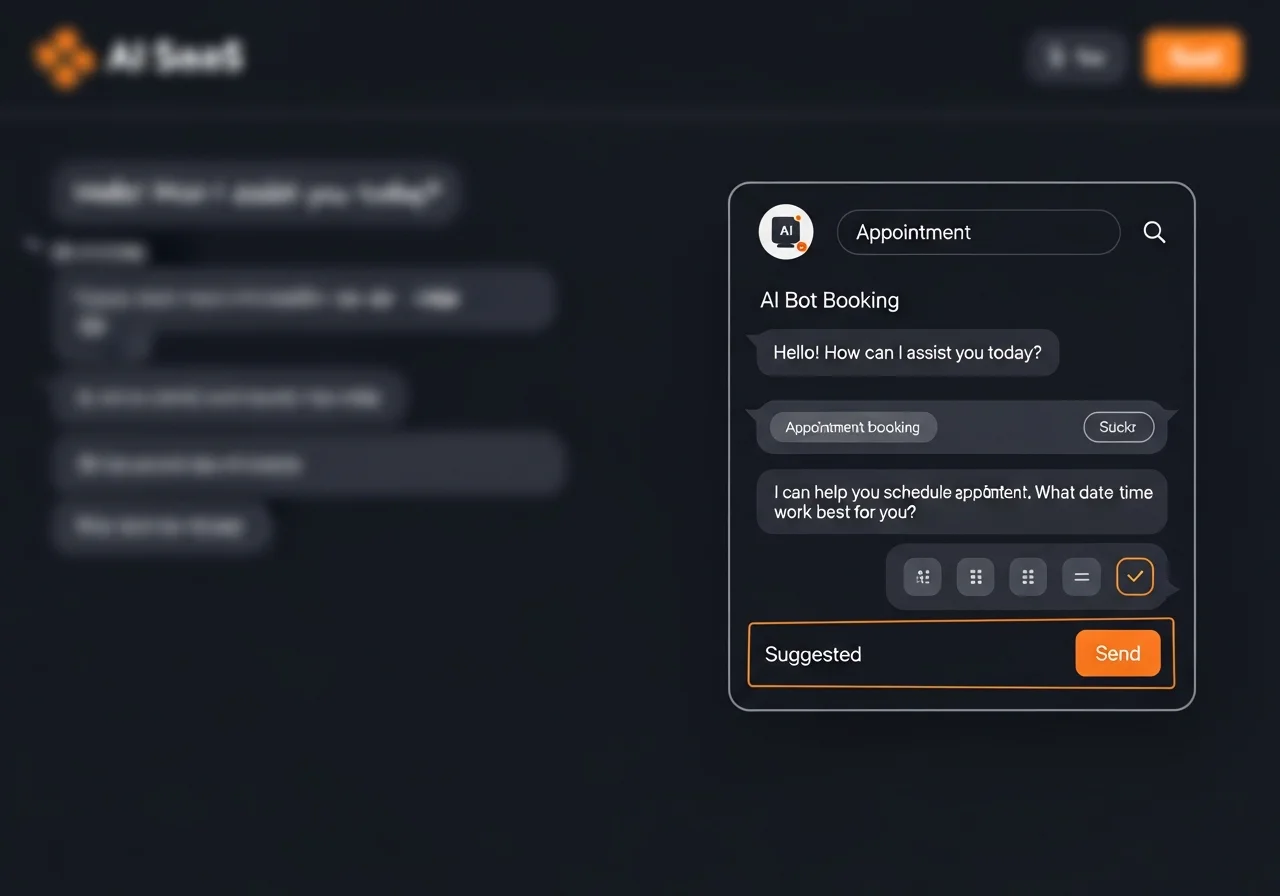This screenshot has width=1280, height=896.
Task: Select the second six-dot grid icon
Action: pos(975,576)
